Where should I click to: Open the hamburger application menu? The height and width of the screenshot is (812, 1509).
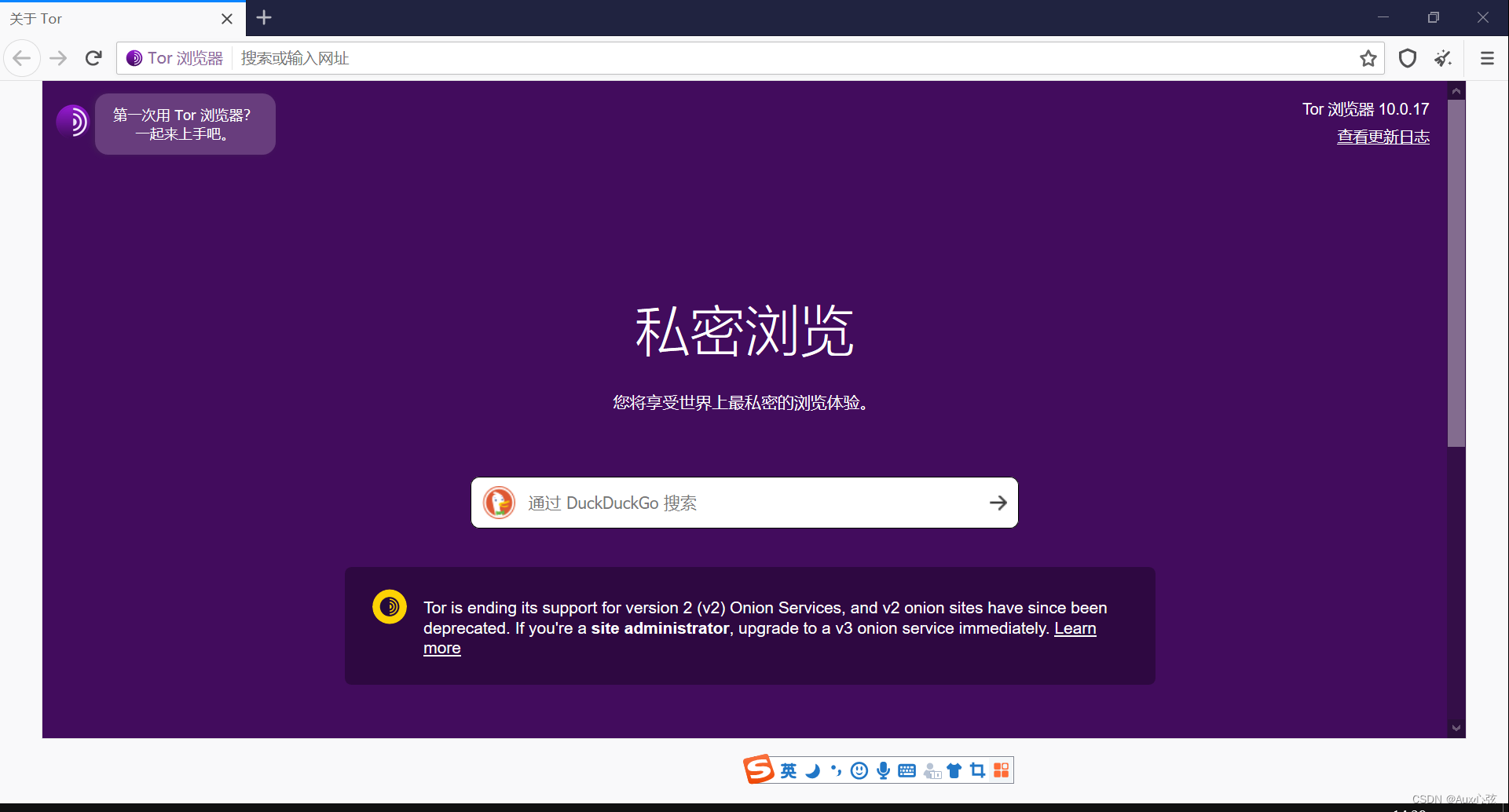(x=1487, y=58)
